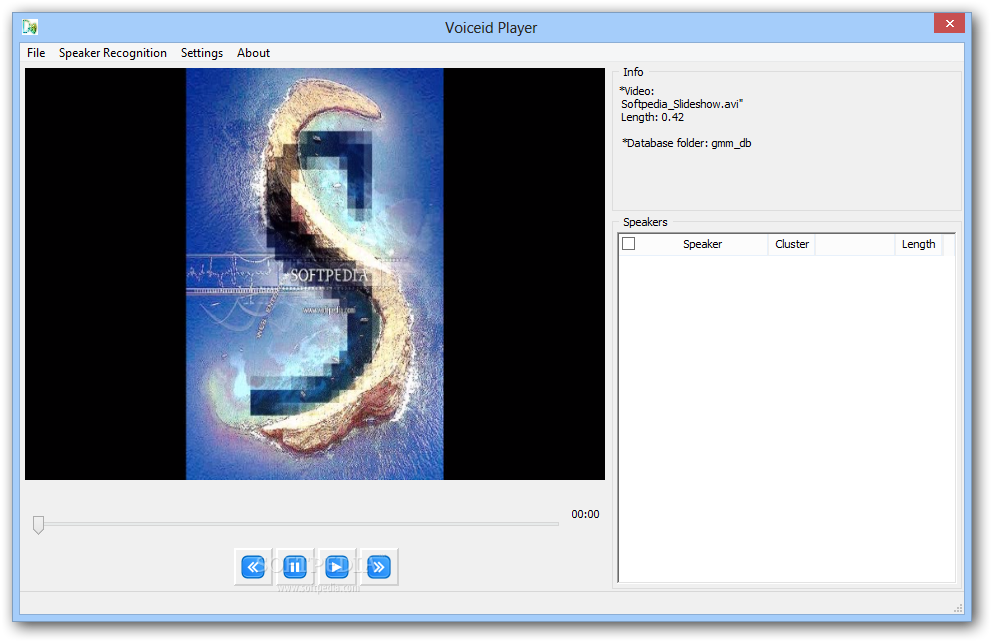Sort by the Speaker column header
992x642 pixels.
(702, 244)
